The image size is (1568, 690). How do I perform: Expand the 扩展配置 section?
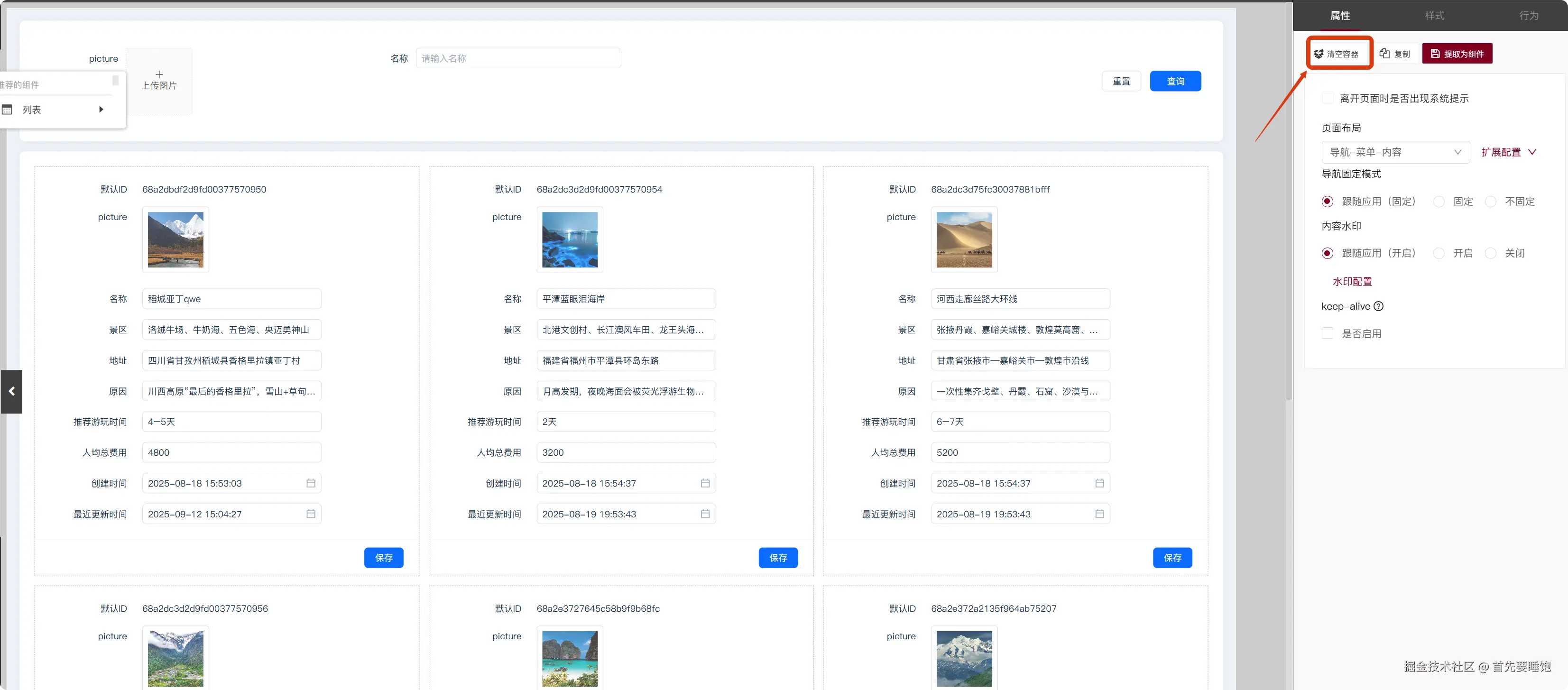(1508, 152)
